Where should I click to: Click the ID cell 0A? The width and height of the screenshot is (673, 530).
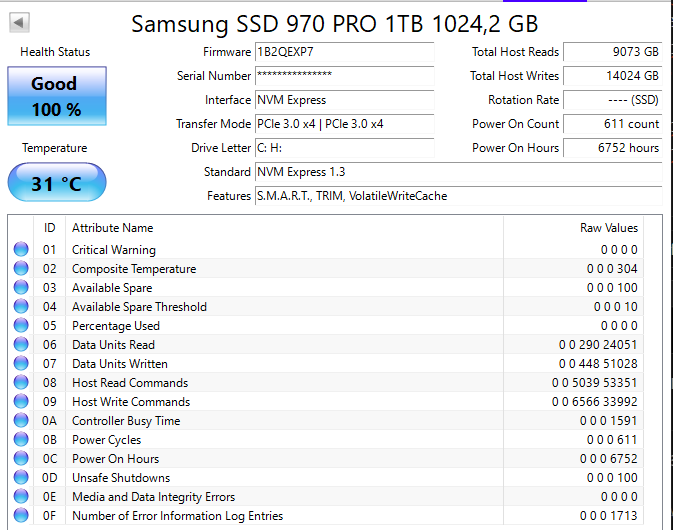coord(49,421)
